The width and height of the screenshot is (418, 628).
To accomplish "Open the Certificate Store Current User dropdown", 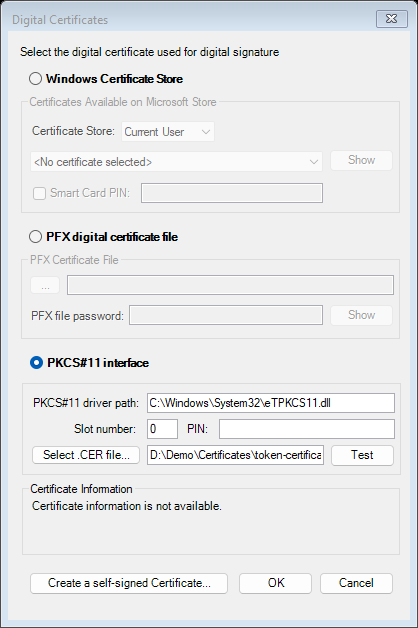I will 168,132.
